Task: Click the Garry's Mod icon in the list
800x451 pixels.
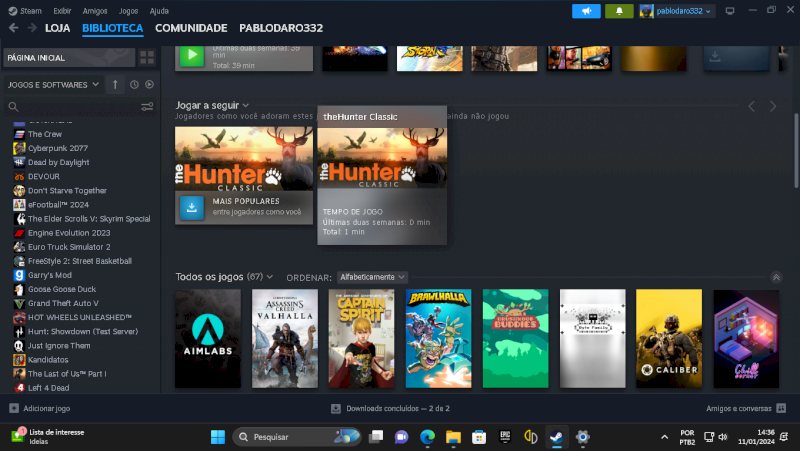Action: [19, 275]
